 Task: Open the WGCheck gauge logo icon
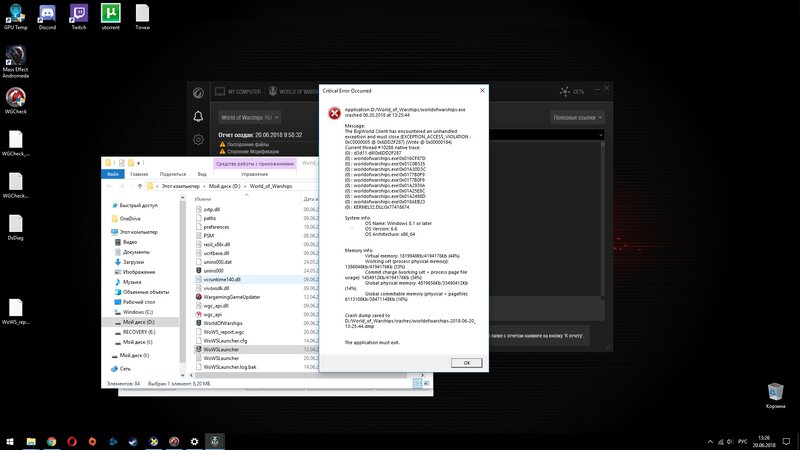point(198,93)
